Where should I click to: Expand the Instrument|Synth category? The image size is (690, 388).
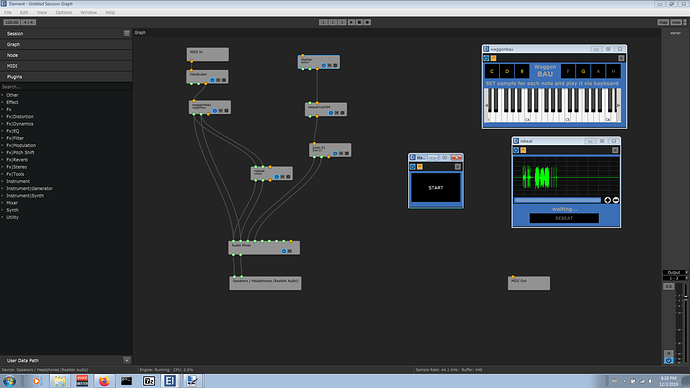coord(25,196)
